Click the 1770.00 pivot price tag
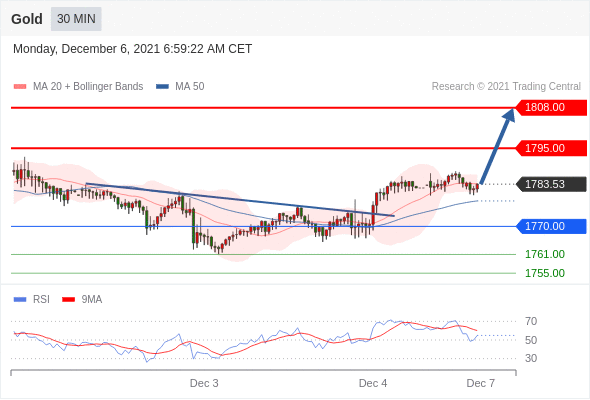The width and height of the screenshot is (590, 400). (551, 227)
